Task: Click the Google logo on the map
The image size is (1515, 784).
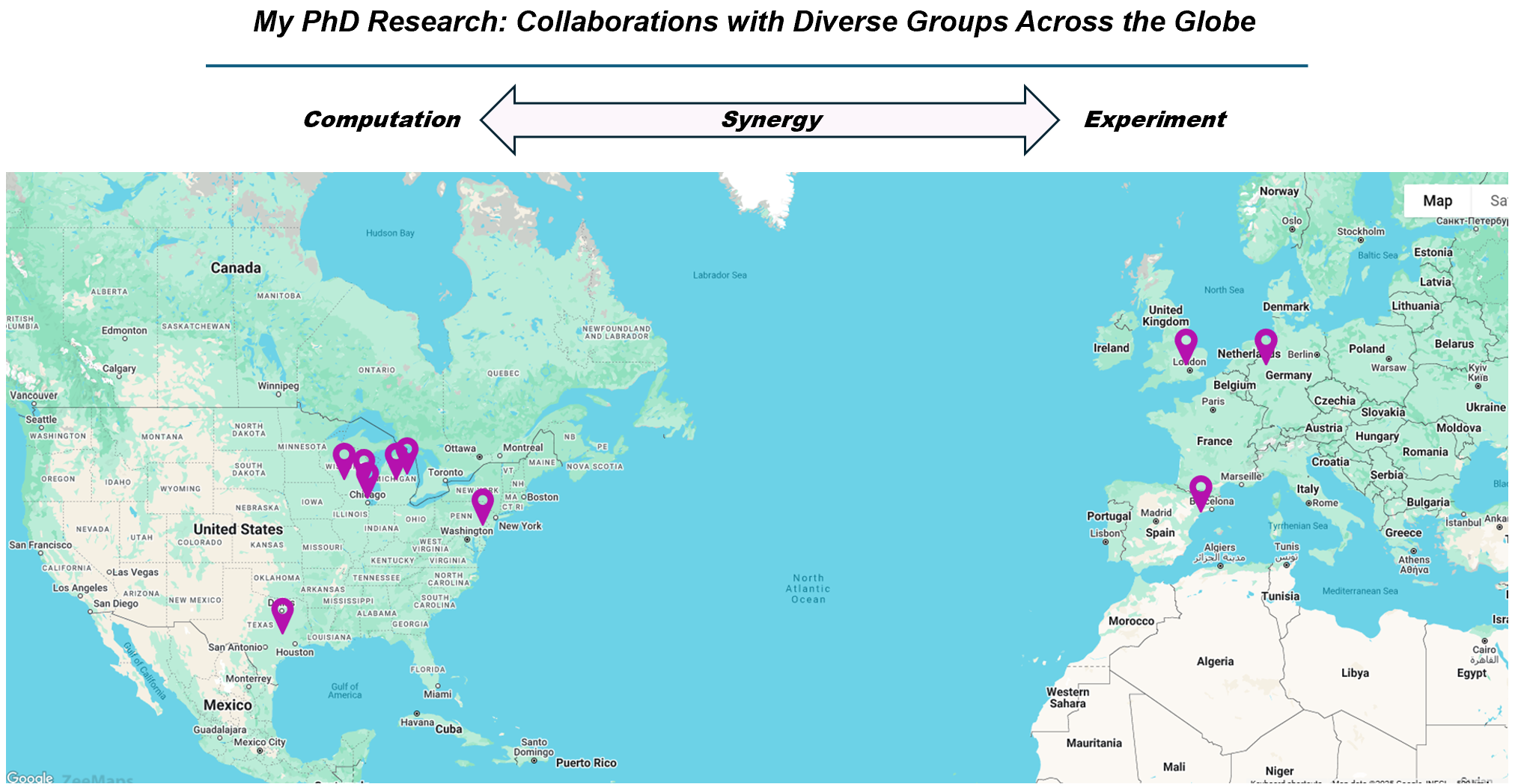Action: point(30,777)
